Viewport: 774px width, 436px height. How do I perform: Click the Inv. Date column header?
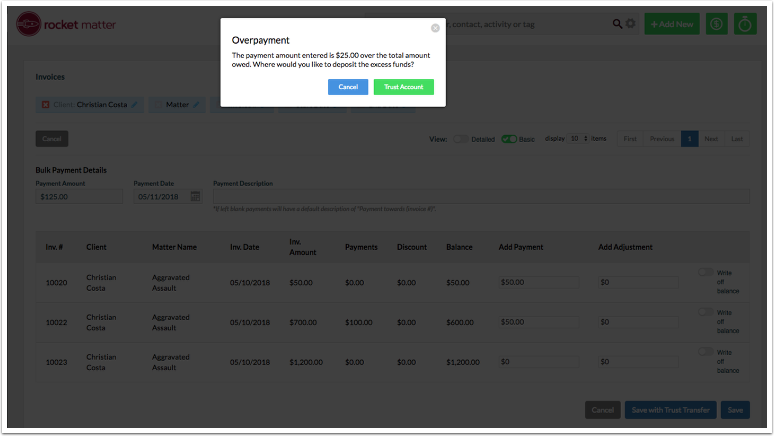pyautogui.click(x=244, y=247)
